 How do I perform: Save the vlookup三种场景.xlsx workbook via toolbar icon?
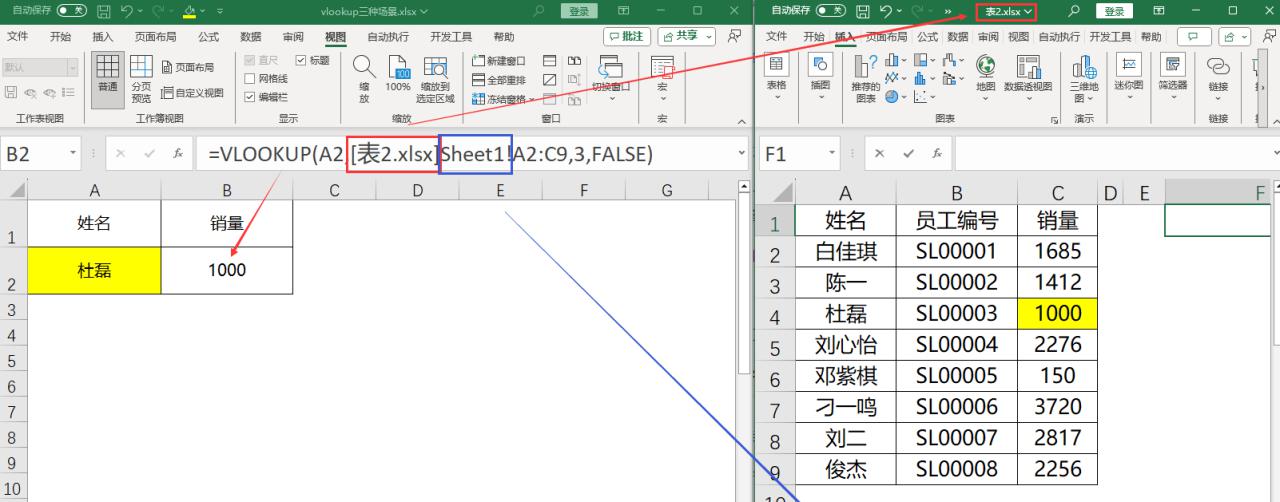103,11
